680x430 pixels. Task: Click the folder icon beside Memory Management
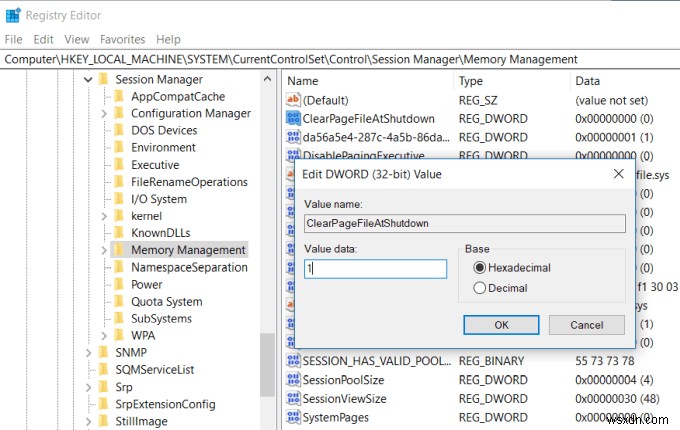[118, 250]
